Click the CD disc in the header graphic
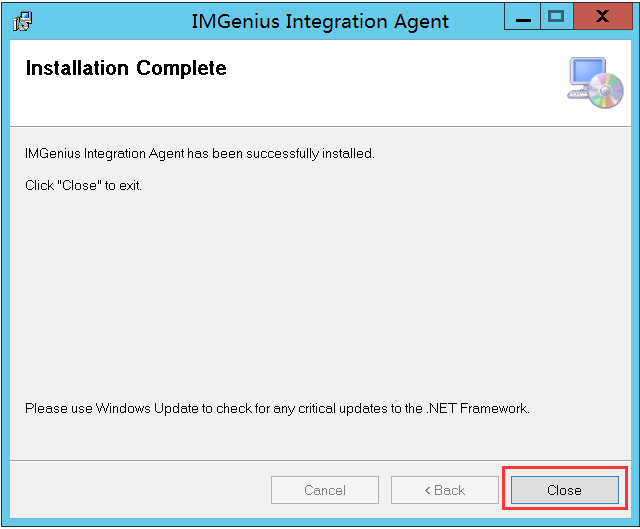This screenshot has height=529, width=640. click(x=605, y=92)
